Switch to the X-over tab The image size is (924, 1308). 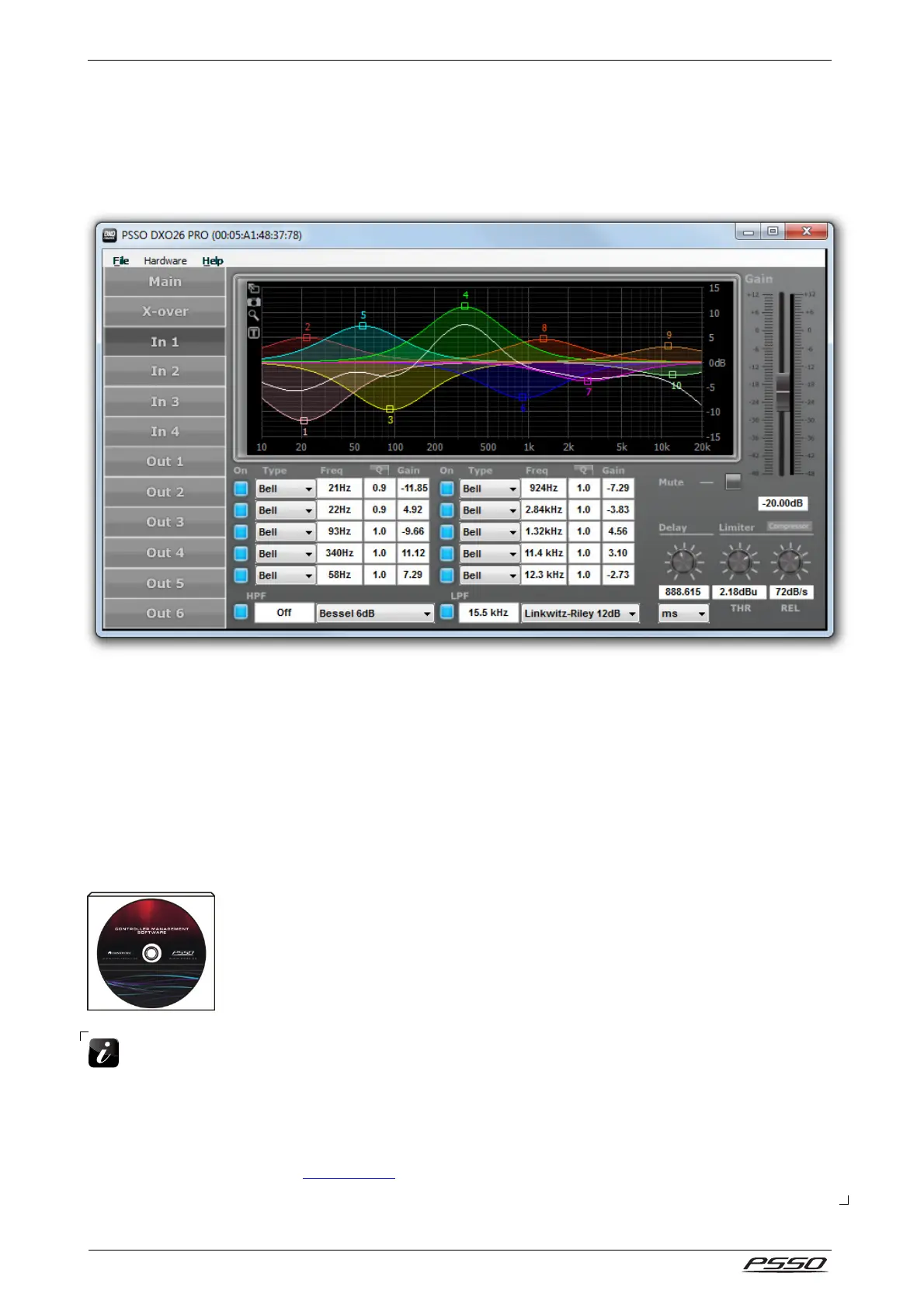click(x=165, y=311)
